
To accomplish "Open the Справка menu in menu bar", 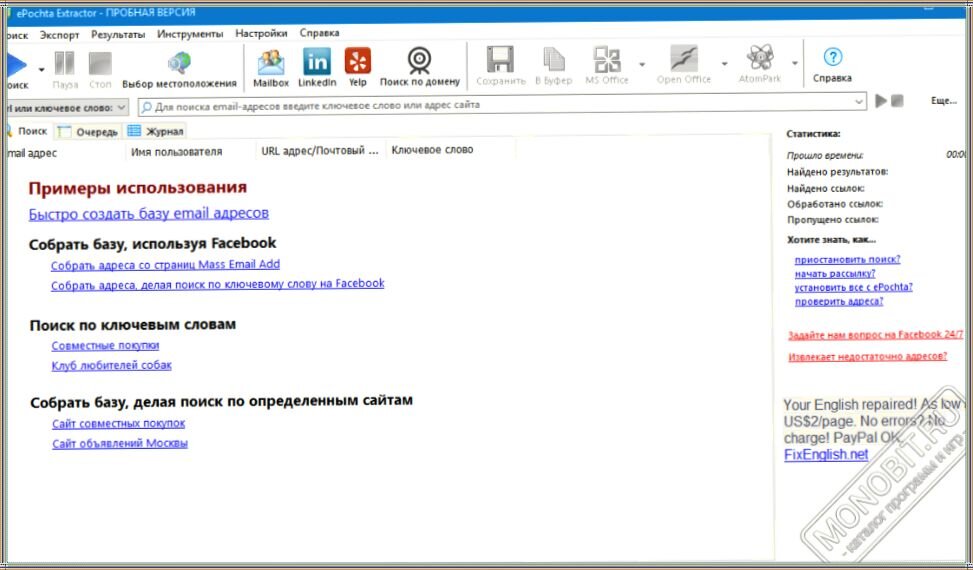I will 320,32.
